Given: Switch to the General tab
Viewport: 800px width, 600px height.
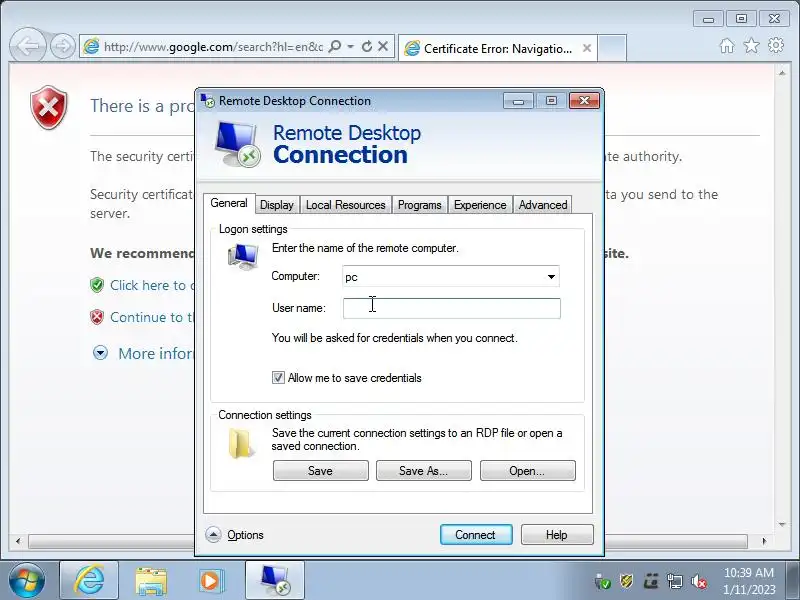Looking at the screenshot, I should point(229,203).
